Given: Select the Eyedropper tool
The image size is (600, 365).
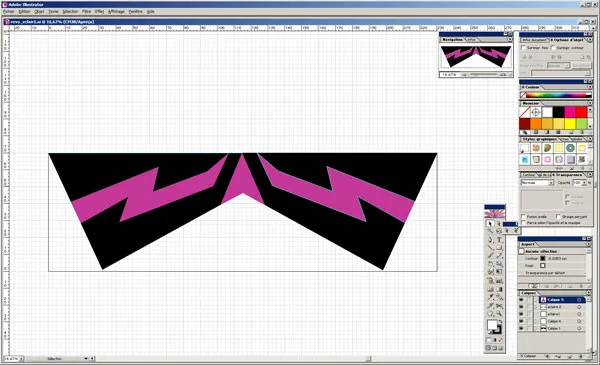Looking at the screenshot, I should click(491, 297).
